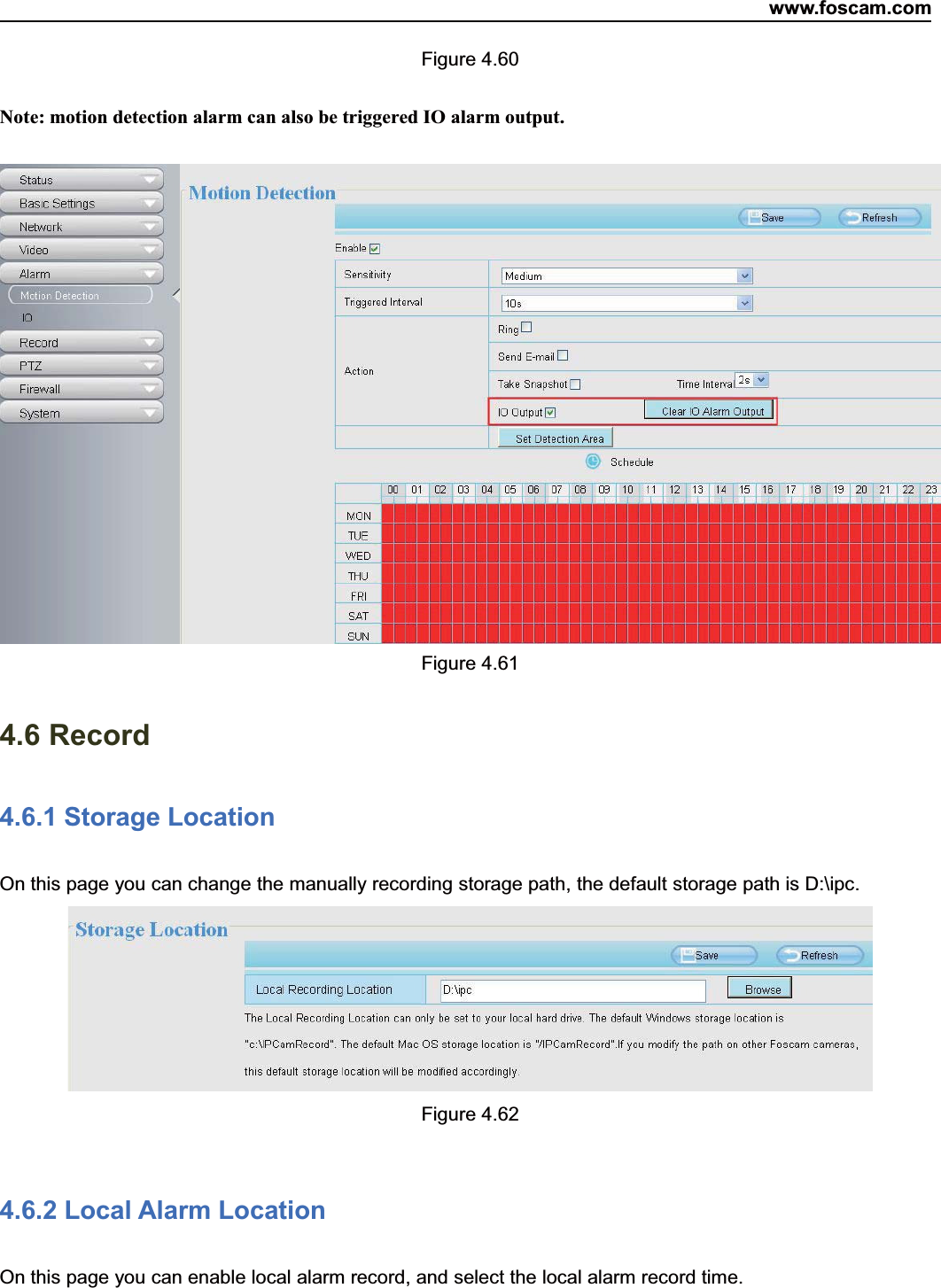Expand the Status menu
The image size is (941, 1288).
coord(82,180)
